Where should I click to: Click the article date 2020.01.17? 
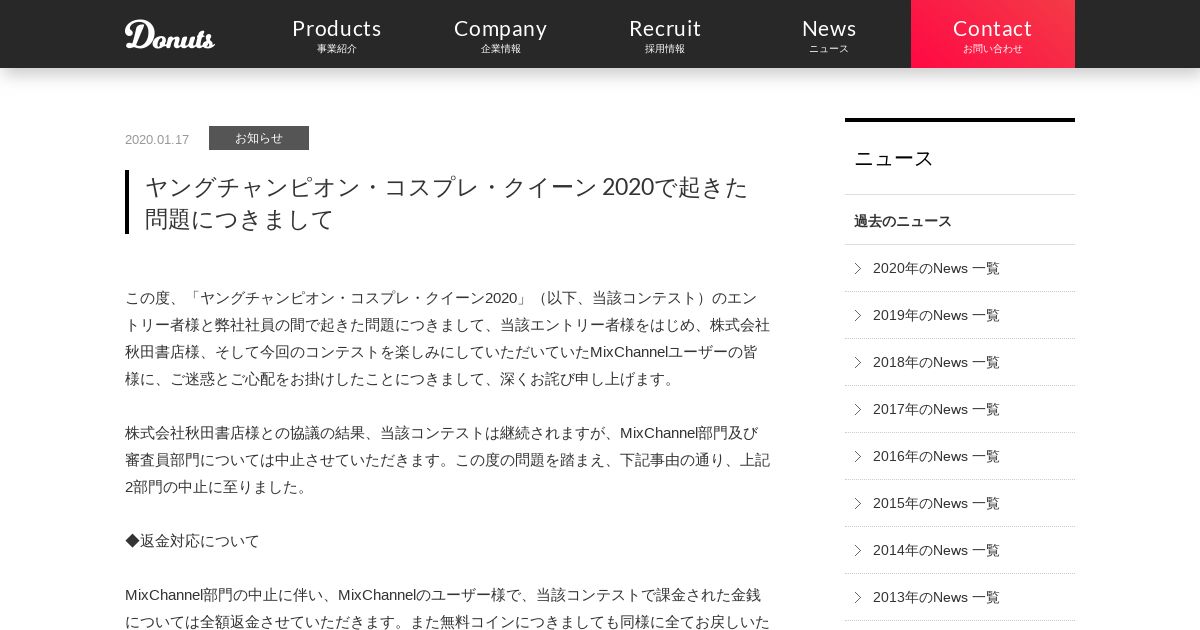pos(157,139)
